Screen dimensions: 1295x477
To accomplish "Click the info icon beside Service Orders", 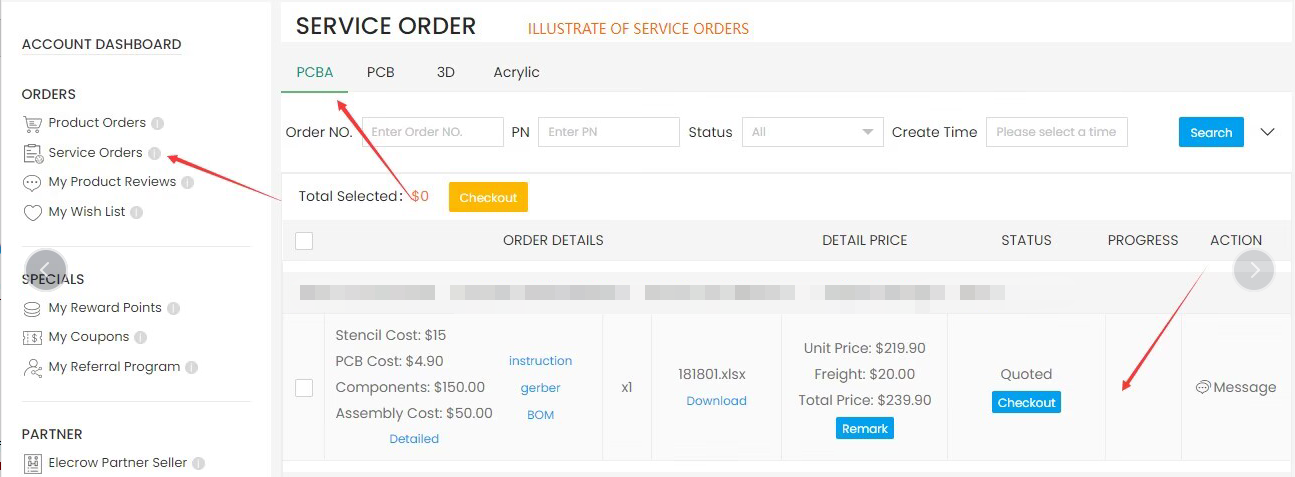I will tap(154, 153).
